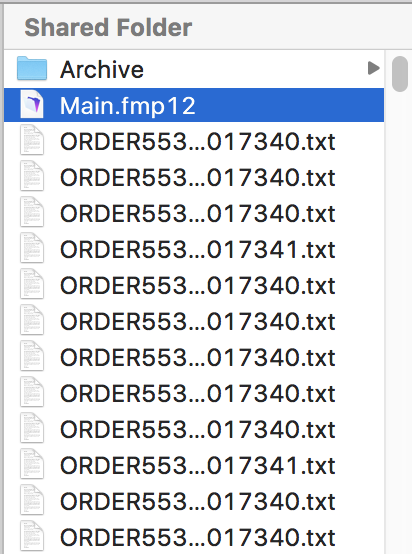Select ORDER553 file just below first 017341.txt

pos(198,286)
